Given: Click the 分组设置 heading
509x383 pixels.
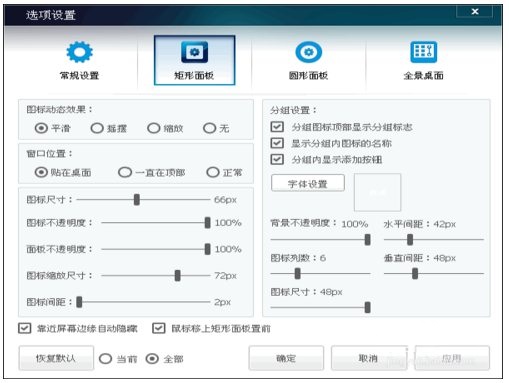Looking at the screenshot, I should (293, 110).
